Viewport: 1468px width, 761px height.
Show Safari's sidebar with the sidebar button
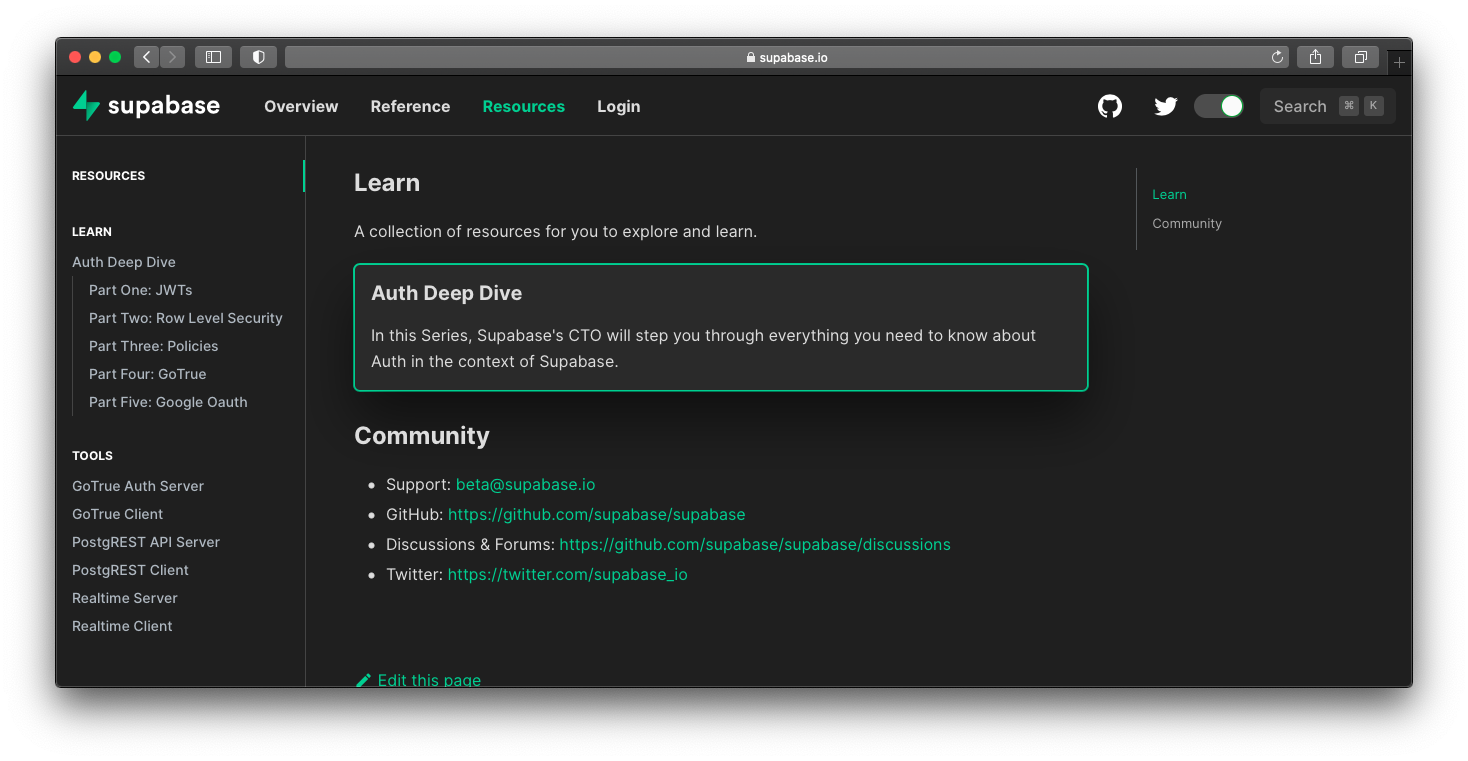pos(213,57)
